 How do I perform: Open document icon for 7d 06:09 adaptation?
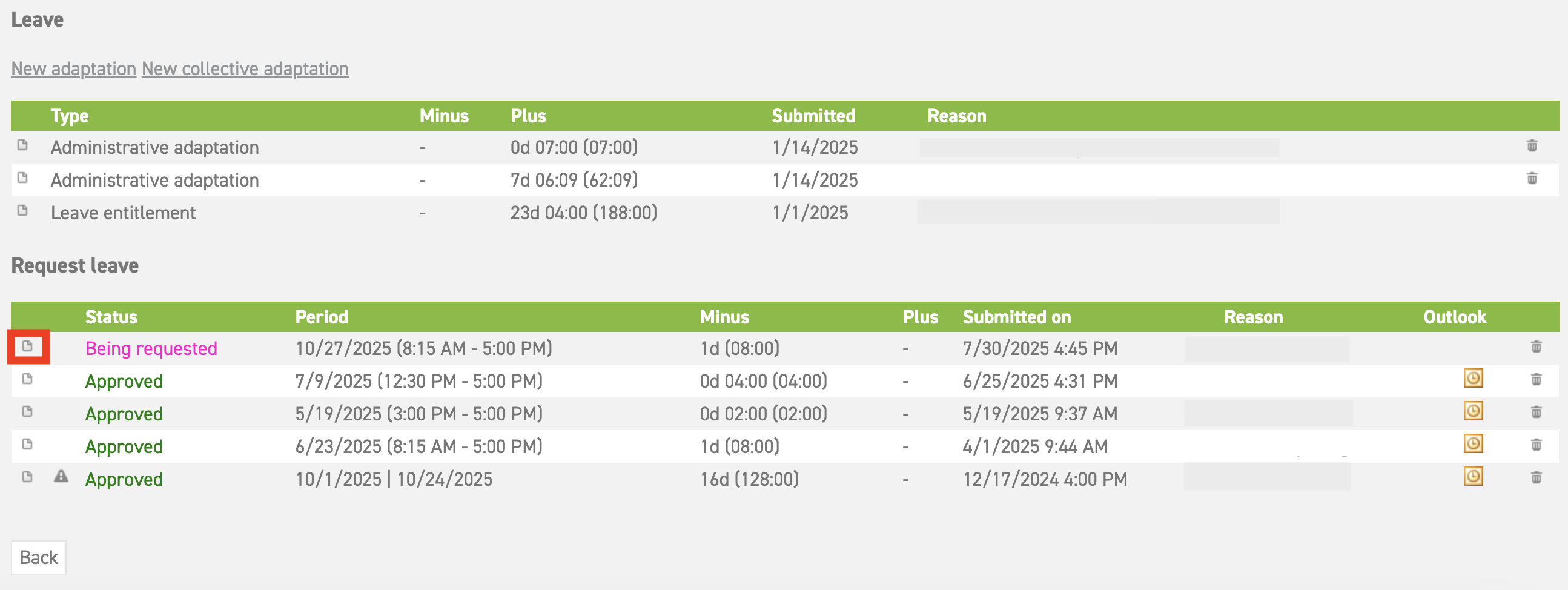tap(22, 178)
